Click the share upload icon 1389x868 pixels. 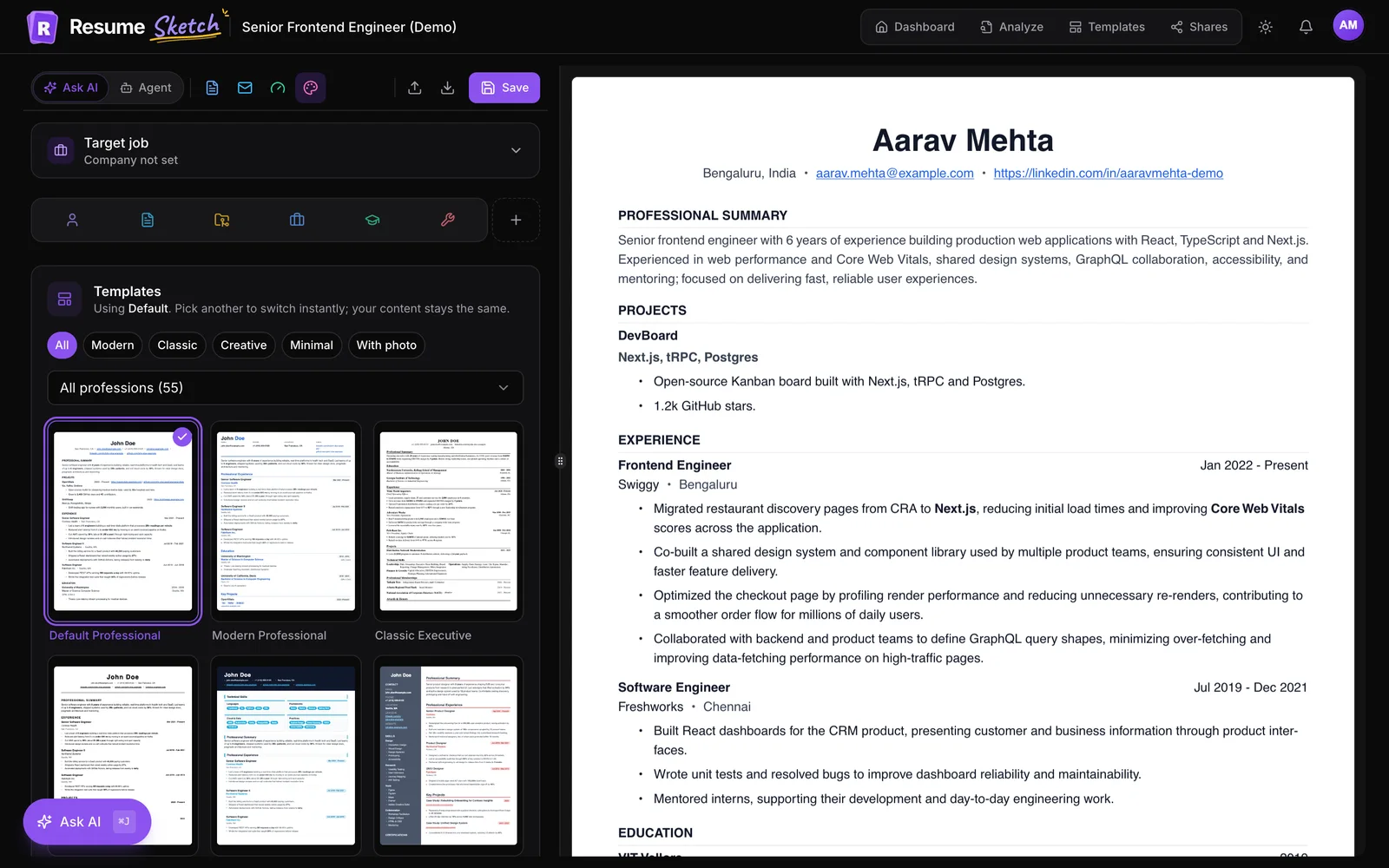coord(415,88)
